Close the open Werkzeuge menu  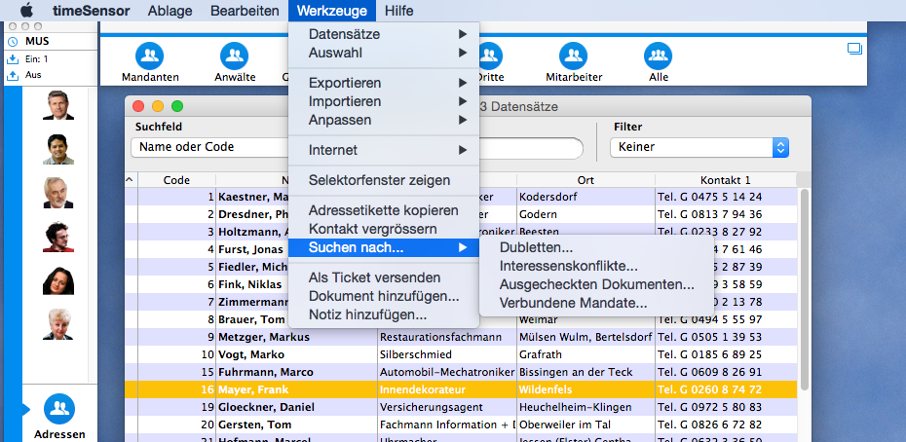coord(332,10)
